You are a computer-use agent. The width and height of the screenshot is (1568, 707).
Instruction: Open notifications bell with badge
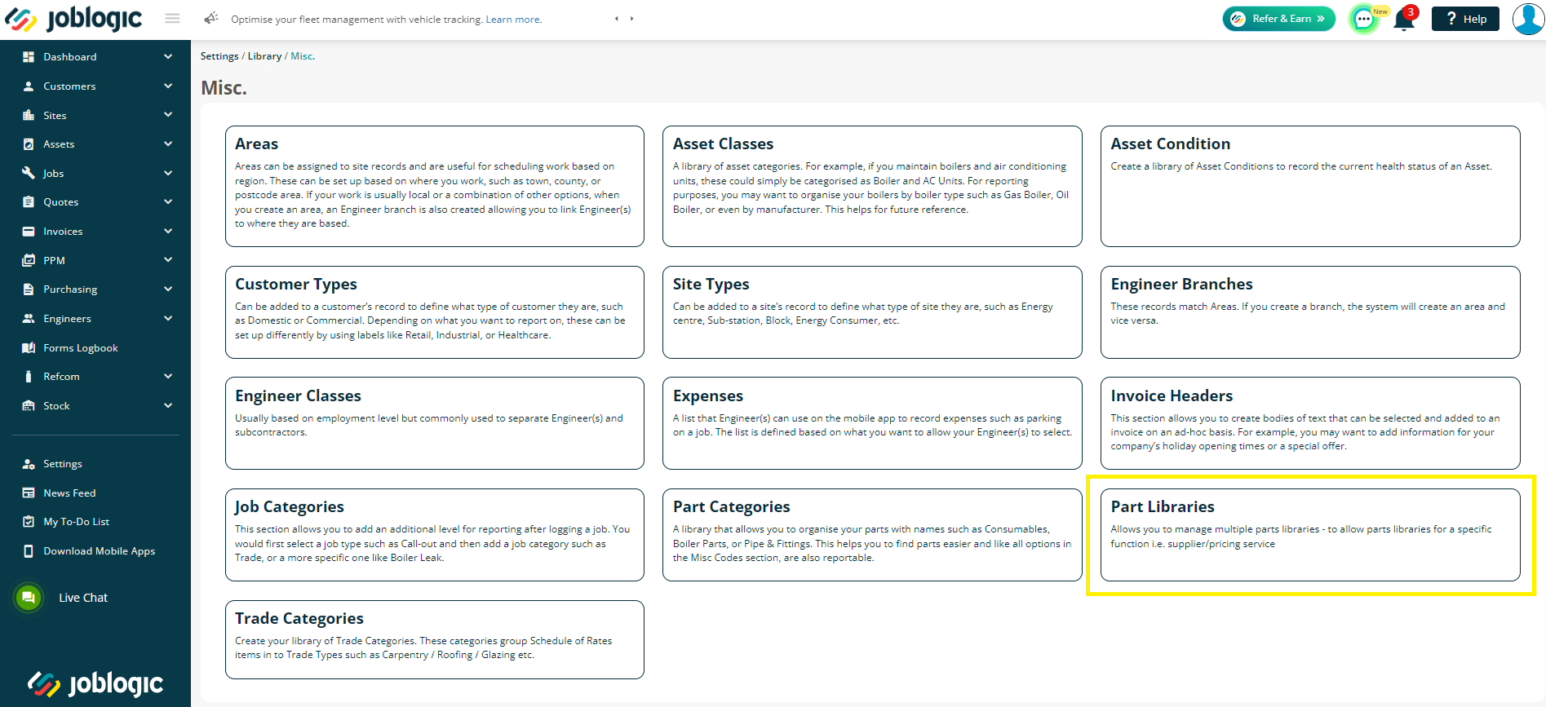(1405, 18)
